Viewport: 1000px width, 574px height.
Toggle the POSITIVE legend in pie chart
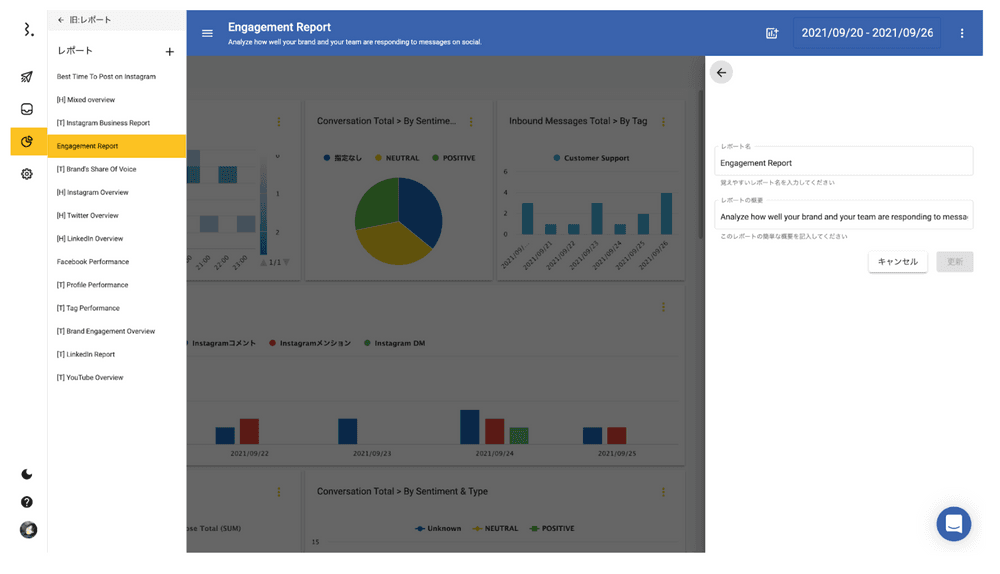point(454,158)
